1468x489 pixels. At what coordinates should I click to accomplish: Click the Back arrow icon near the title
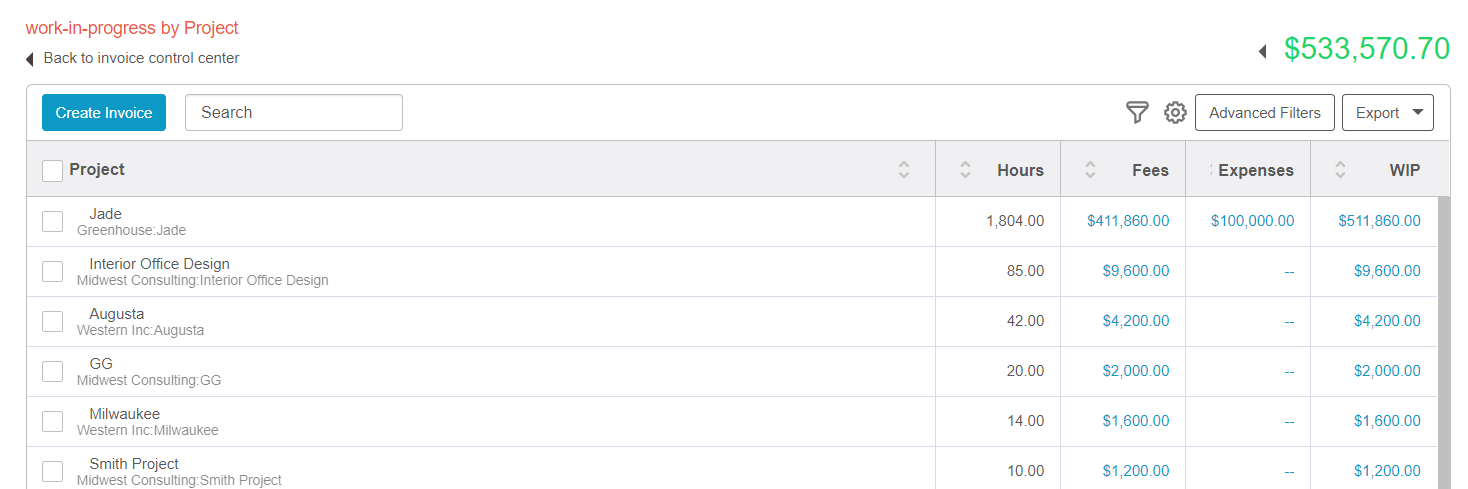point(30,59)
